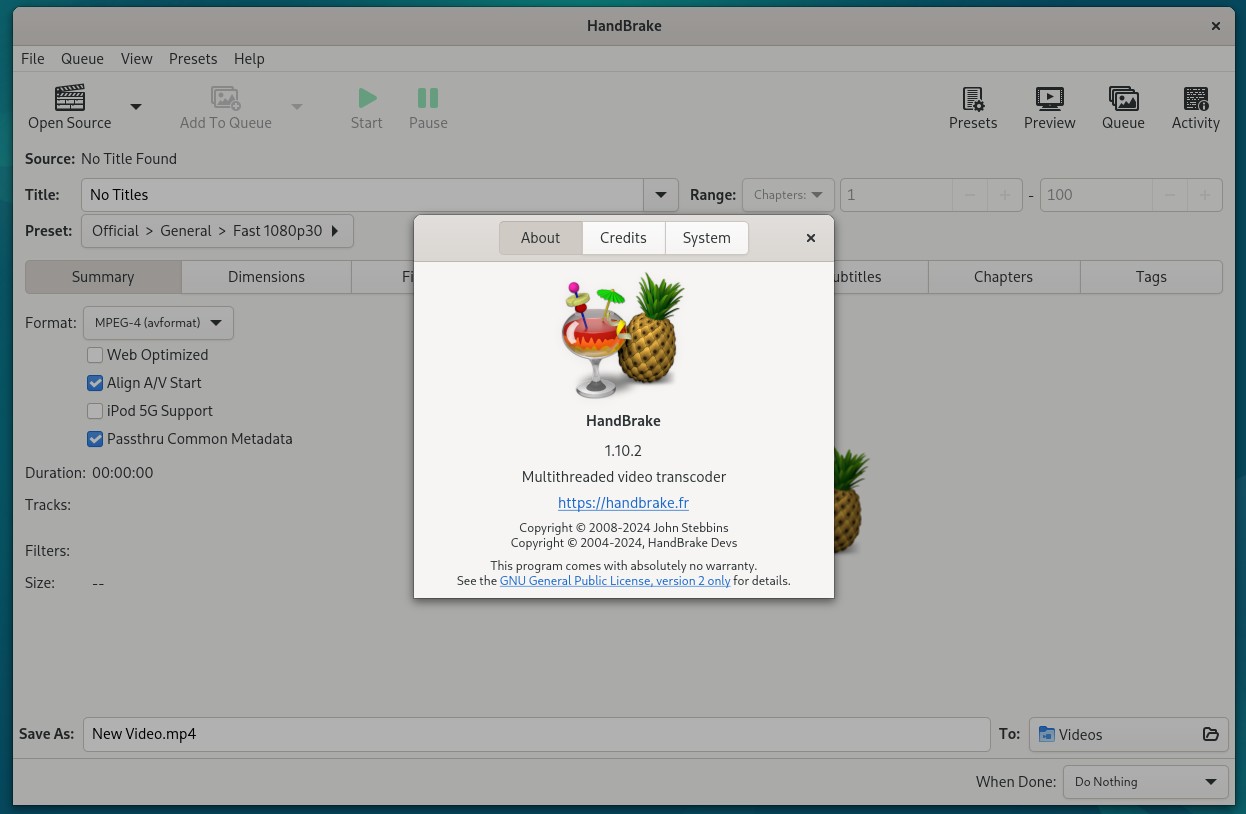This screenshot has height=814, width=1246.
Task: Click the Pause encoding icon
Action: coord(428,98)
